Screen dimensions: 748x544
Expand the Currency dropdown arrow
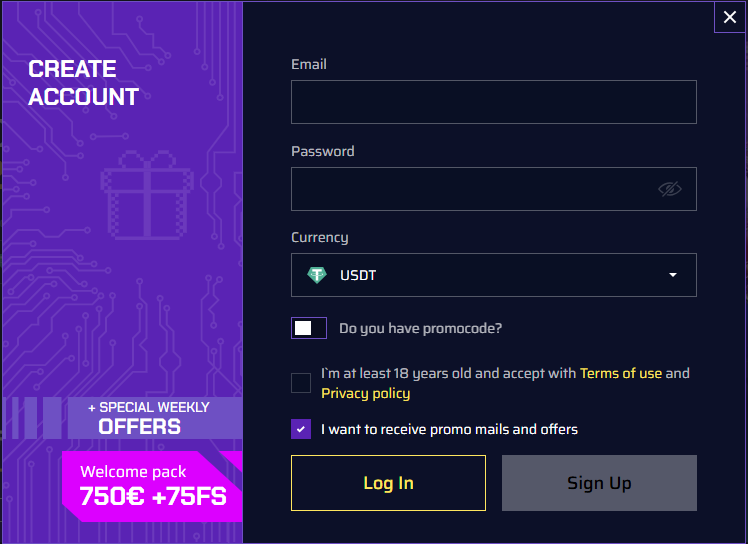[673, 275]
